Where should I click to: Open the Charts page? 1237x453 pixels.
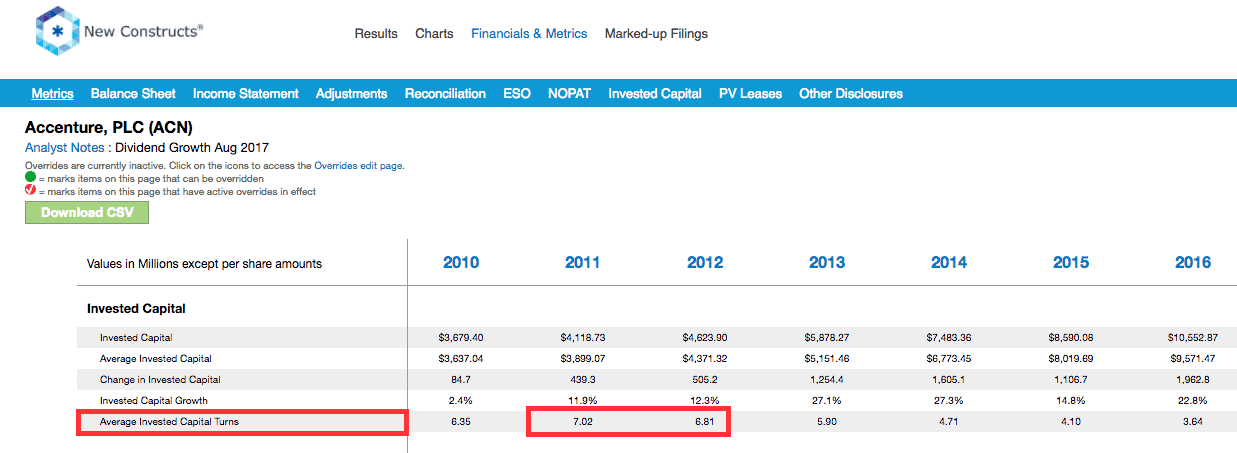(434, 34)
